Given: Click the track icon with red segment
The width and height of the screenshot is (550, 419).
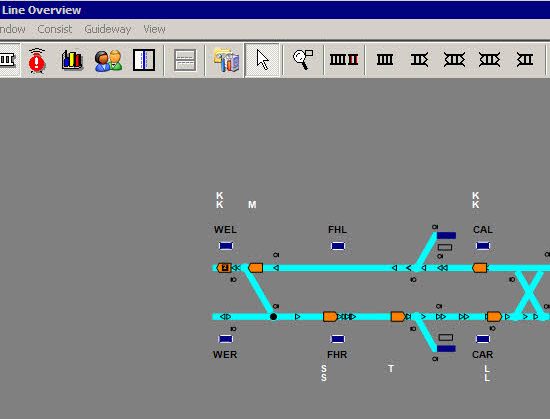Looking at the screenshot, I should 344,60.
